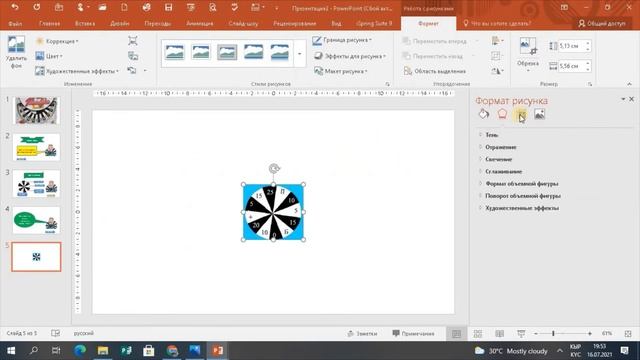
Task: Click the change picture icon
Action: click(x=133, y=56)
